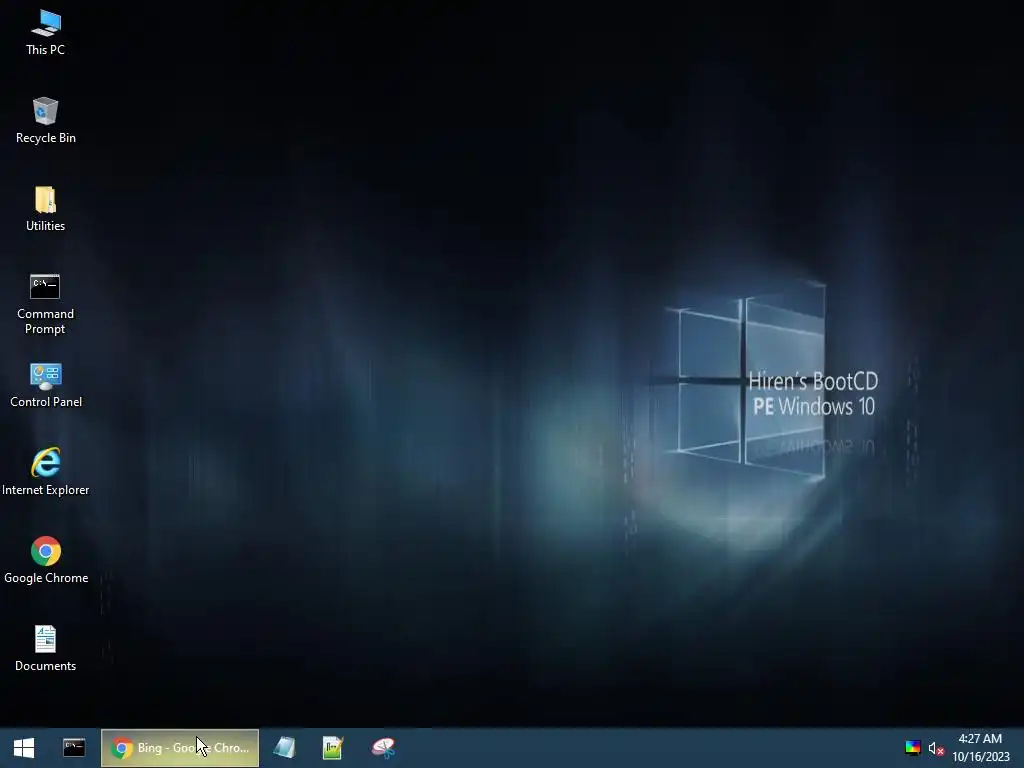Open Control Panel desktop icon

point(45,385)
